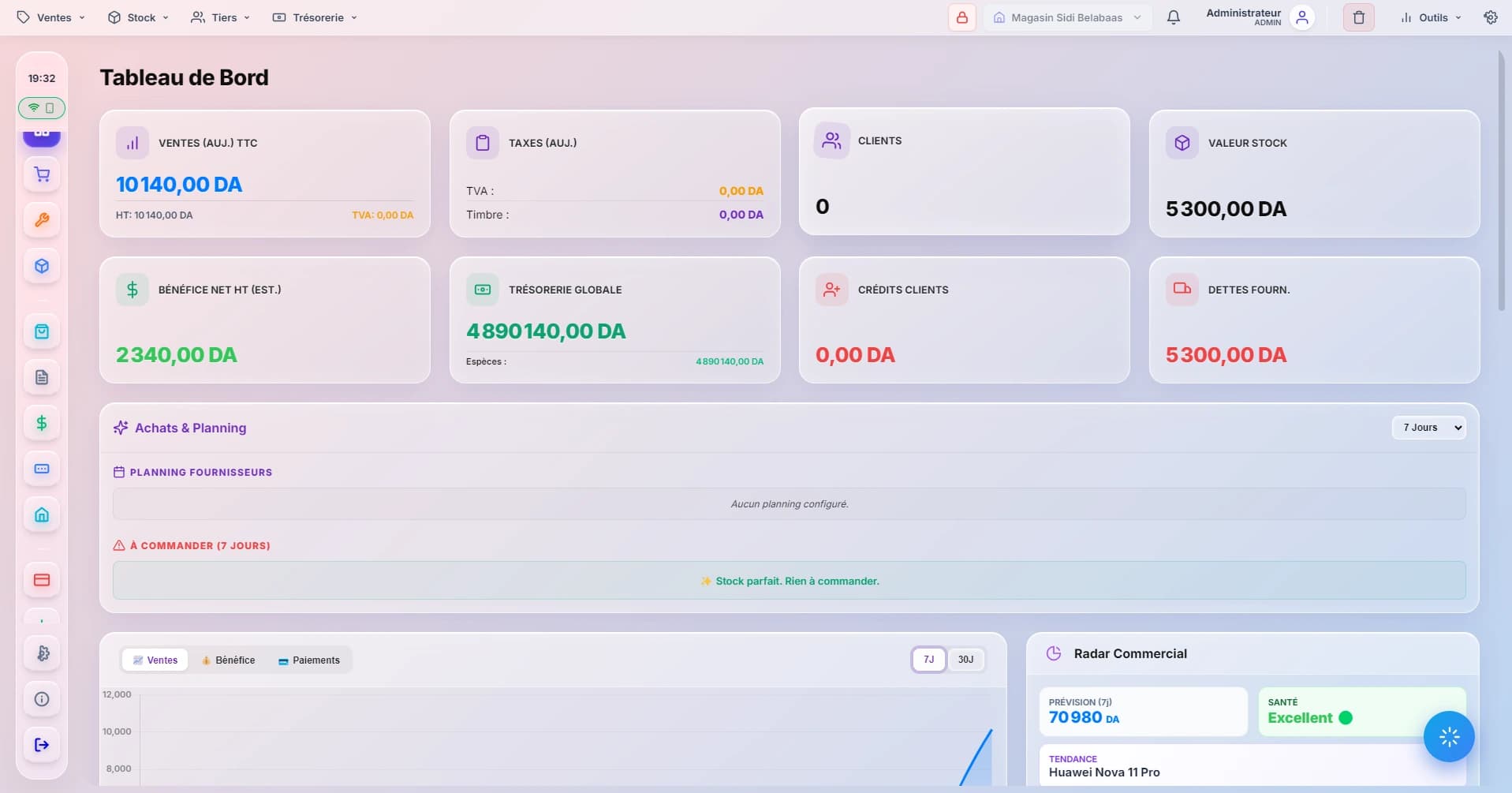Open the teal warehouse sidebar icon

42,514
